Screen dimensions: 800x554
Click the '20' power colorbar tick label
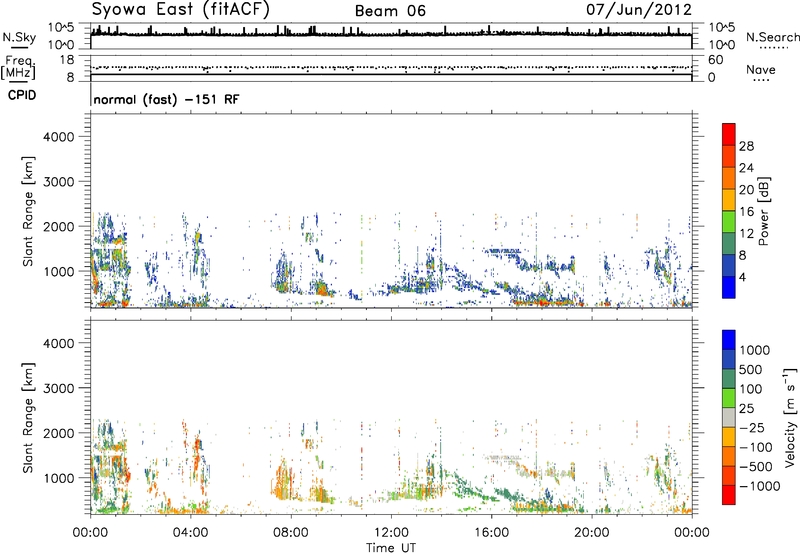[x=746, y=190]
